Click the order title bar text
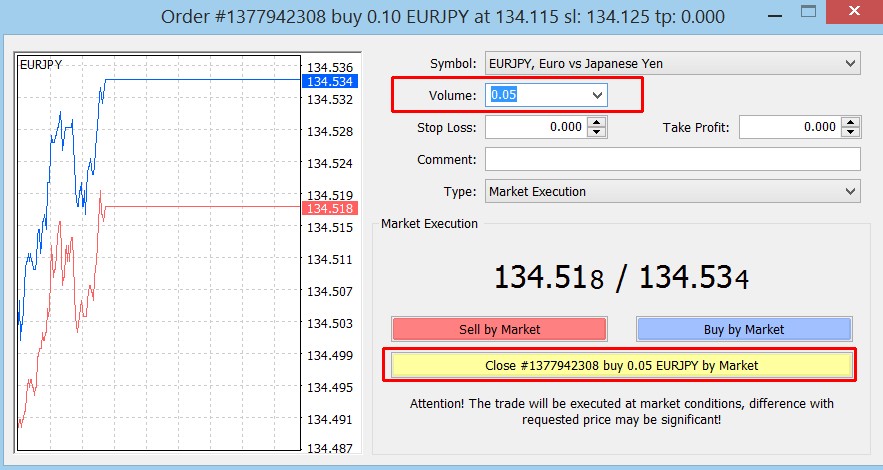This screenshot has height=470, width=883. [443, 16]
